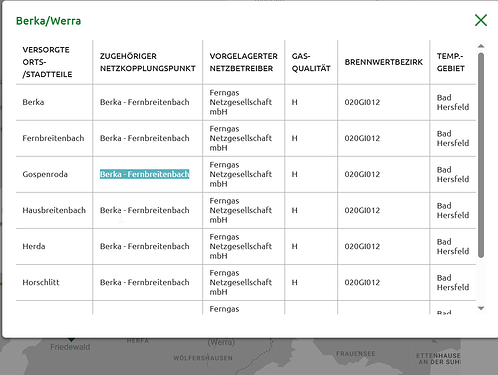498x375 pixels.
Task: Click the table's vertical scrollbar thumb
Action: pos(481,155)
